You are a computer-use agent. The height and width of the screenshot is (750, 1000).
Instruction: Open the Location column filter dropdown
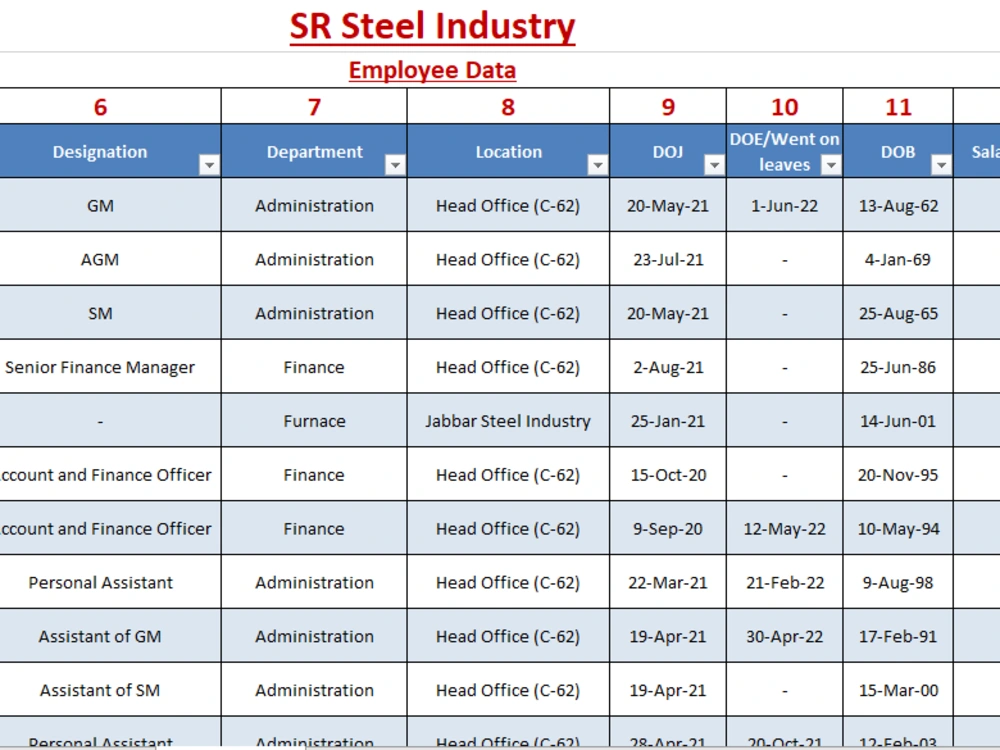[x=598, y=165]
